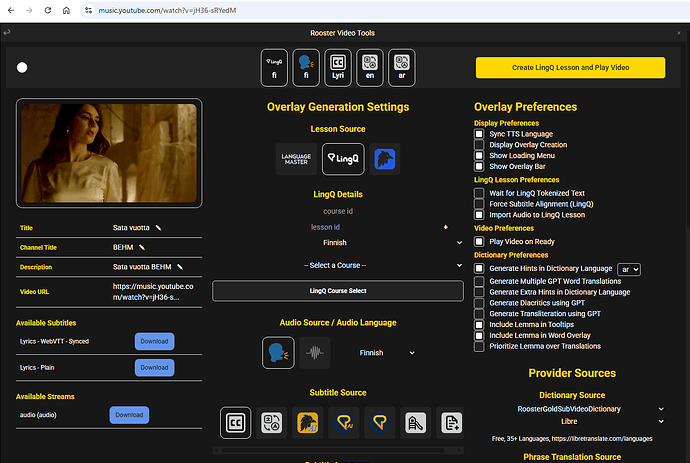Select the speaking-head TTS icon under Audio Source
Viewport: 690px width, 463px height.
click(278, 353)
